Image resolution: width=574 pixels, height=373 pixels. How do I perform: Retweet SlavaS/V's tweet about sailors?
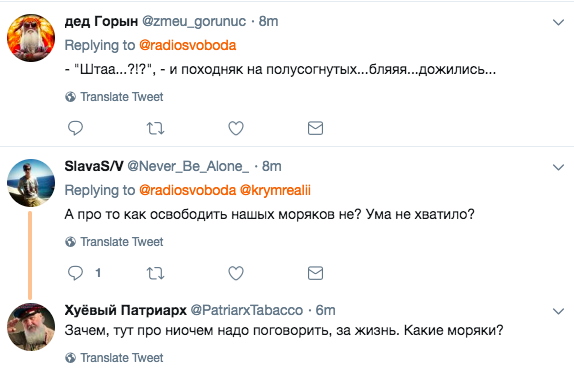(156, 273)
